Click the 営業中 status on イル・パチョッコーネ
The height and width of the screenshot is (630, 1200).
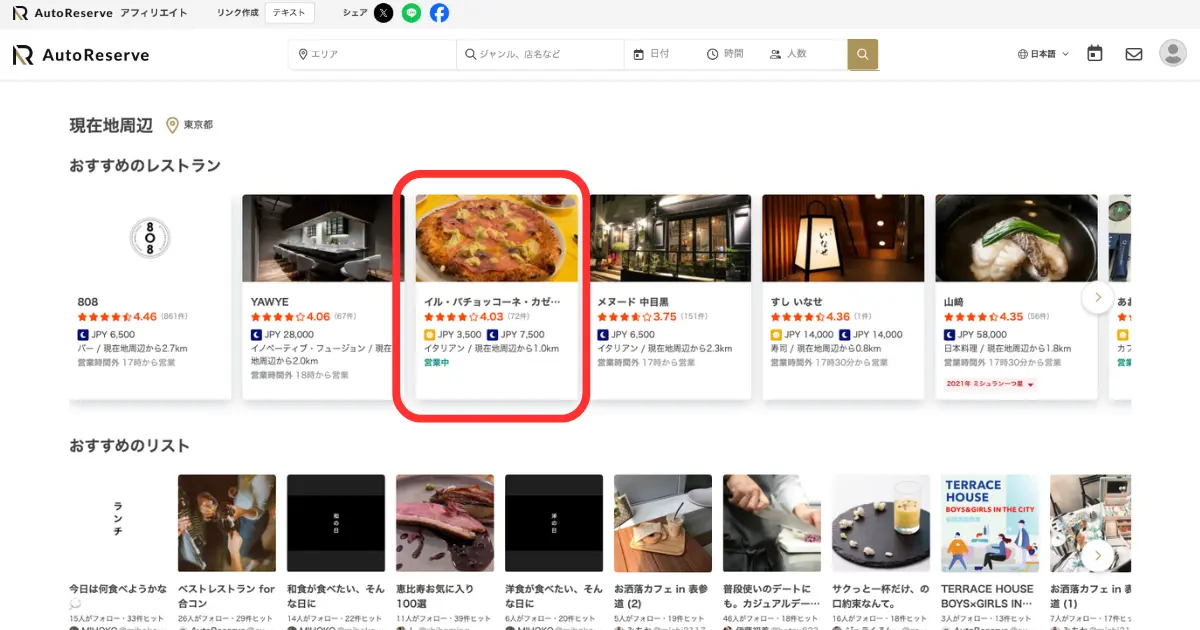[437, 363]
